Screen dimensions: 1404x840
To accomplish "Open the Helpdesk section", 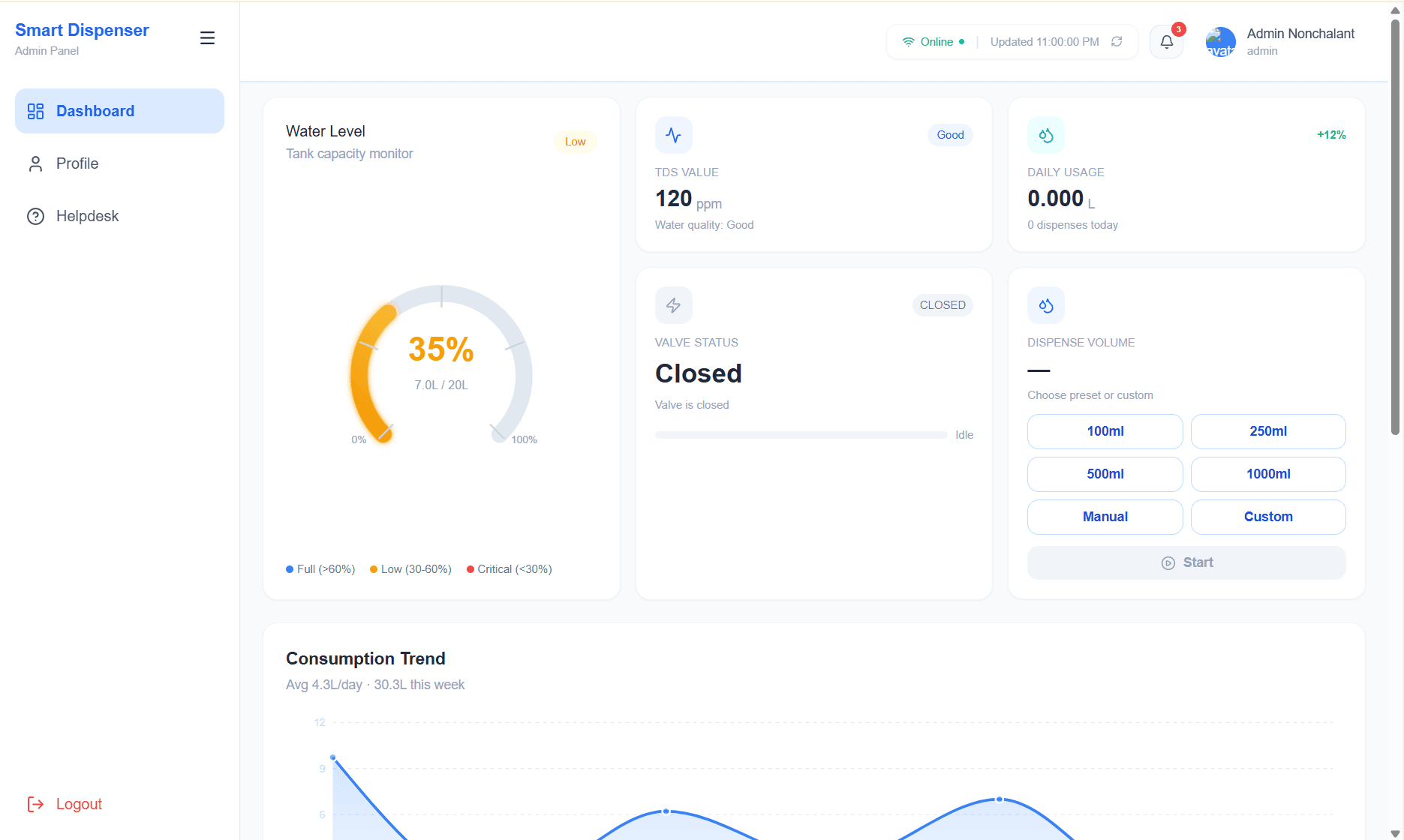I will 119,216.
